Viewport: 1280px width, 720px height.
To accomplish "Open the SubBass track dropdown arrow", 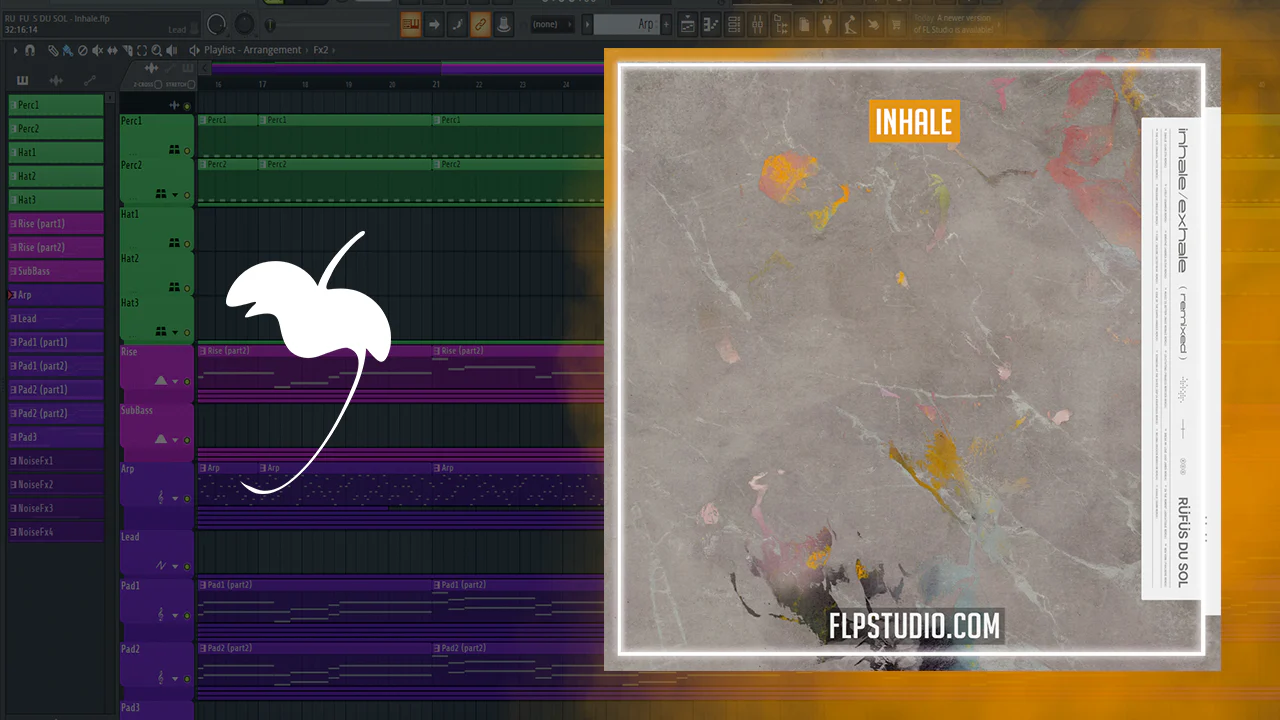I will [176, 440].
